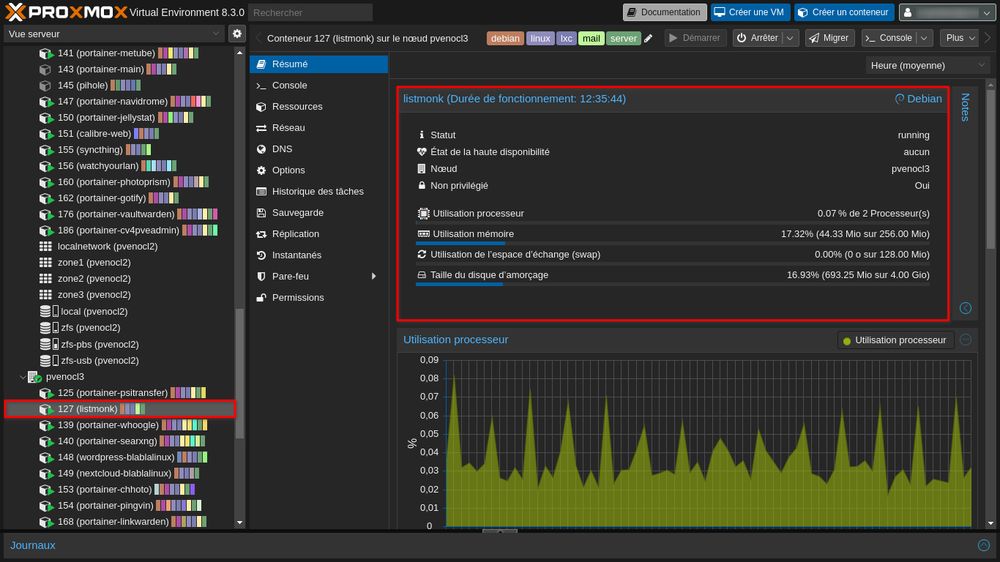1000x562 pixels.
Task: Click the Créer une VM button
Action: 750,12
